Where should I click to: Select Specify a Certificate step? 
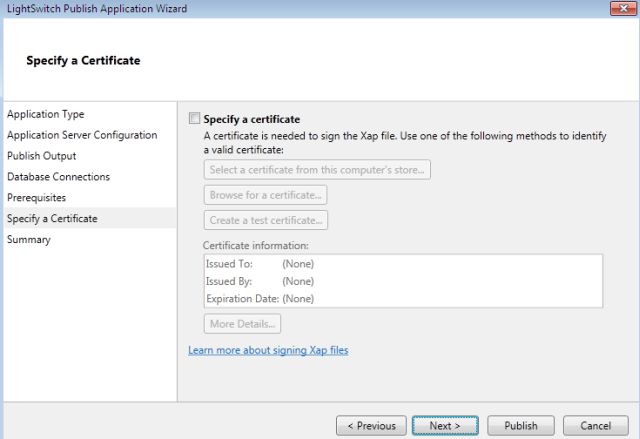click(x=52, y=219)
